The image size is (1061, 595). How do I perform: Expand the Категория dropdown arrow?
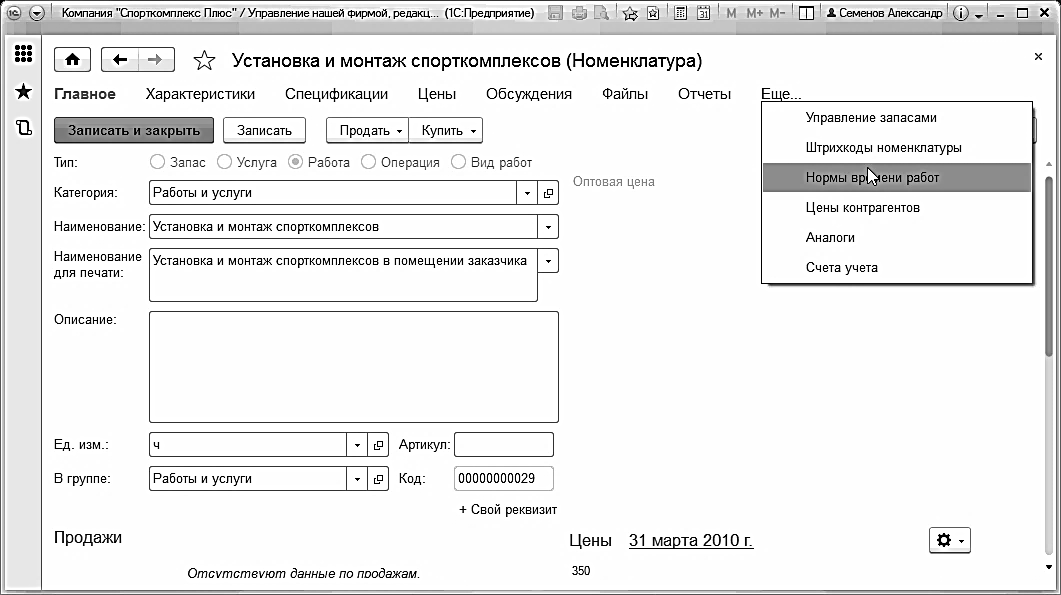[527, 193]
